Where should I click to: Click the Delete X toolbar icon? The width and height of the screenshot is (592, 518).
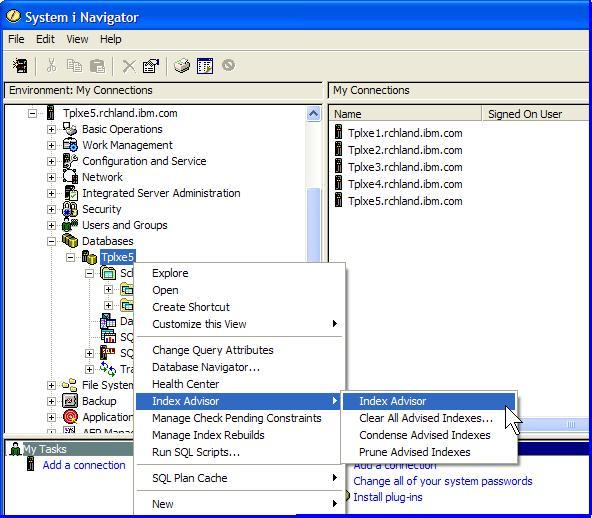129,66
